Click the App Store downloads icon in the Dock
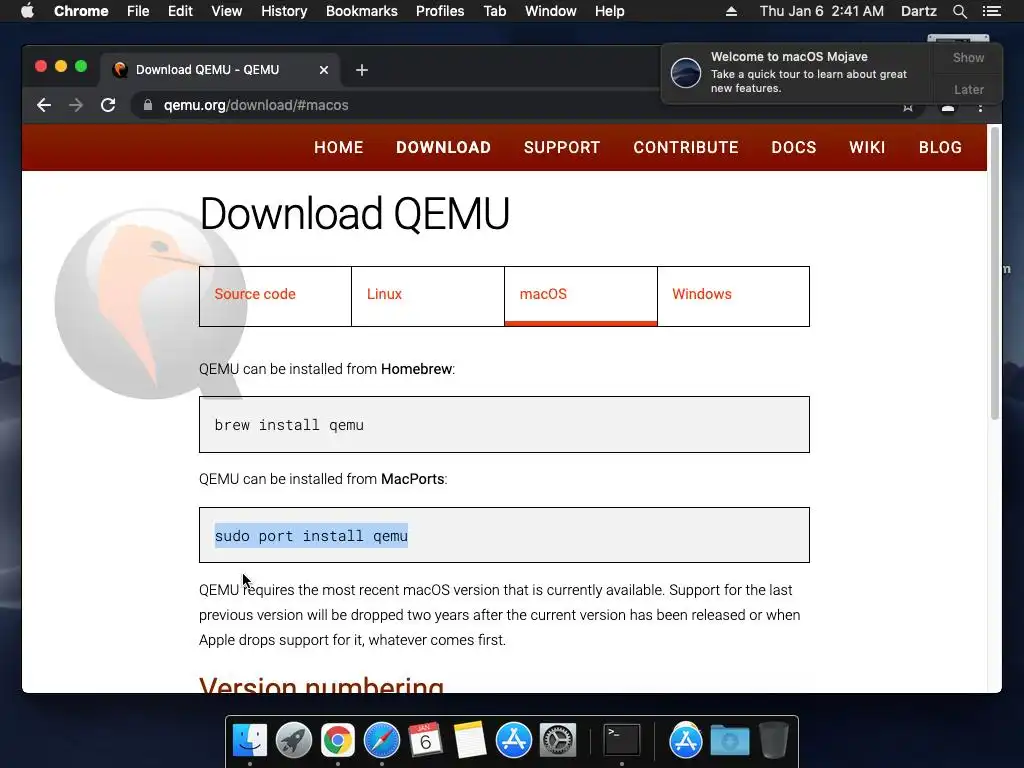Viewport: 1024px width, 768px height. pos(686,741)
